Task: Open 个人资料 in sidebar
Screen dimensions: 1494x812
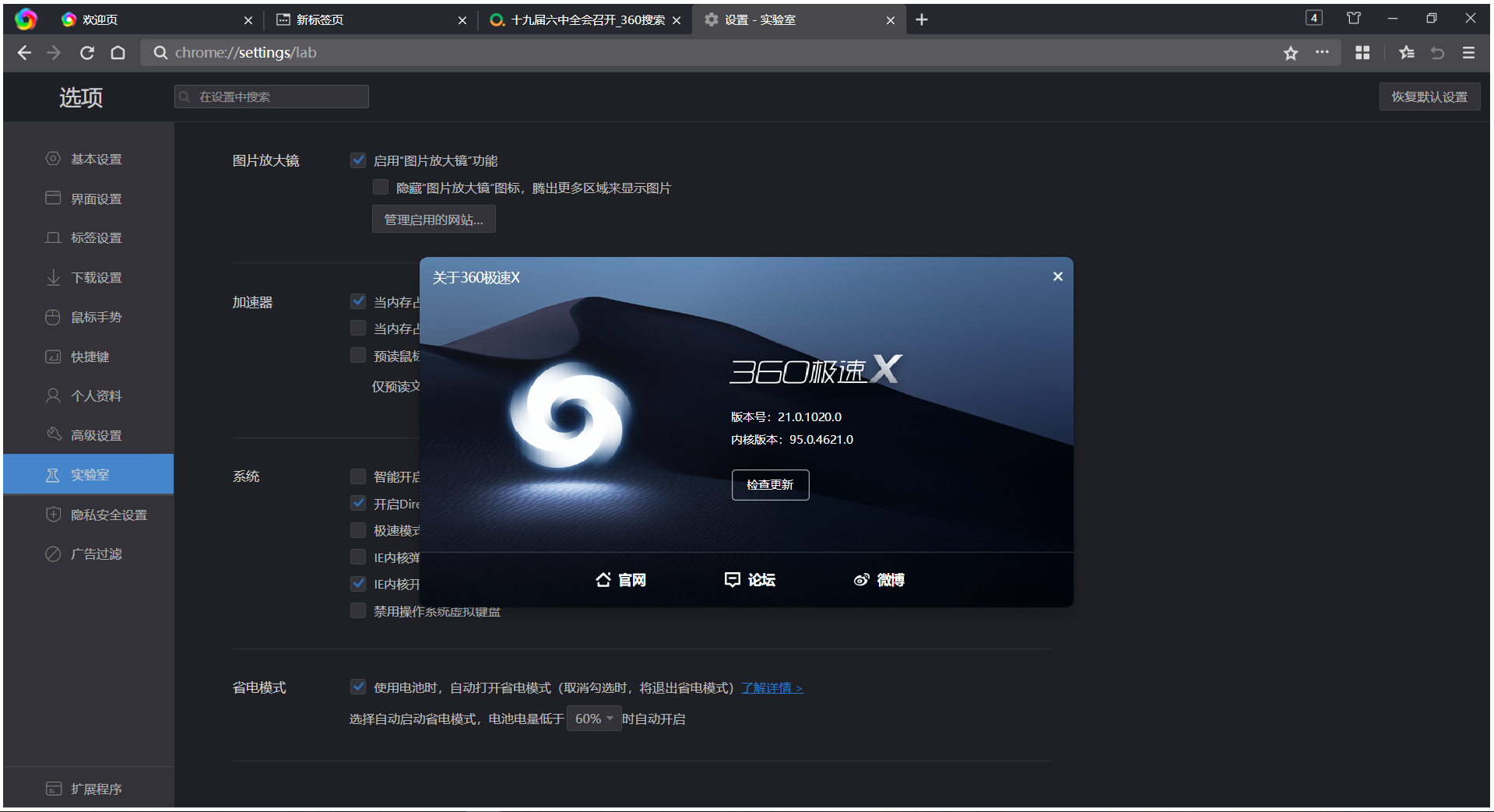Action: (89, 395)
